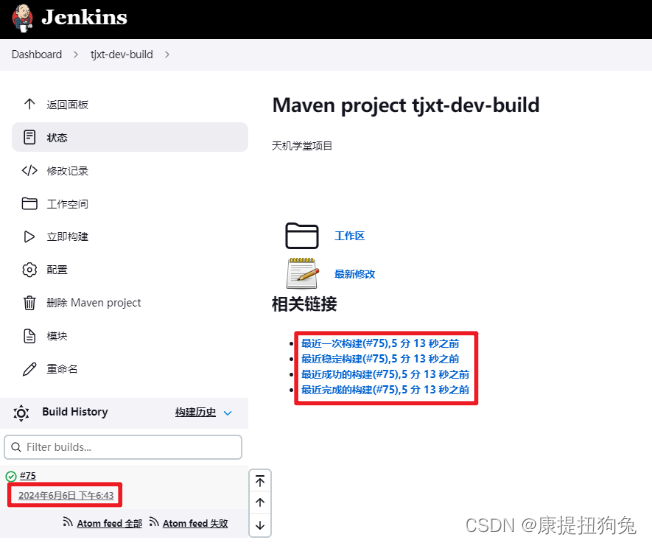Click the gear icon beside 配置

[30, 270]
